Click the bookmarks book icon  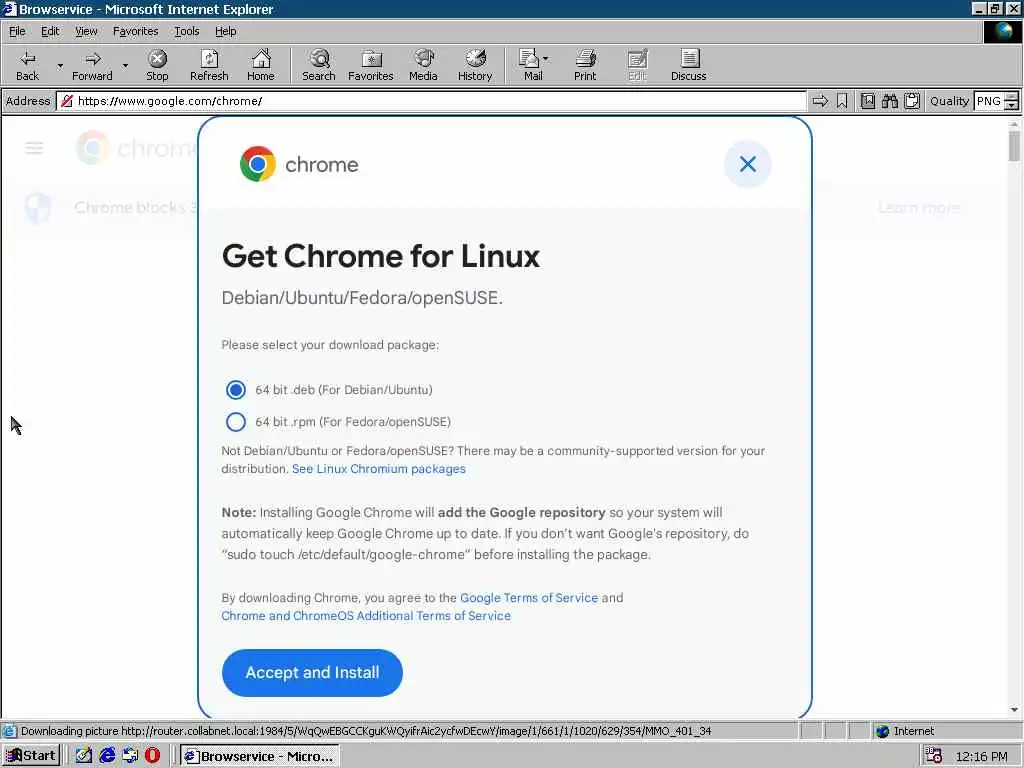point(867,101)
